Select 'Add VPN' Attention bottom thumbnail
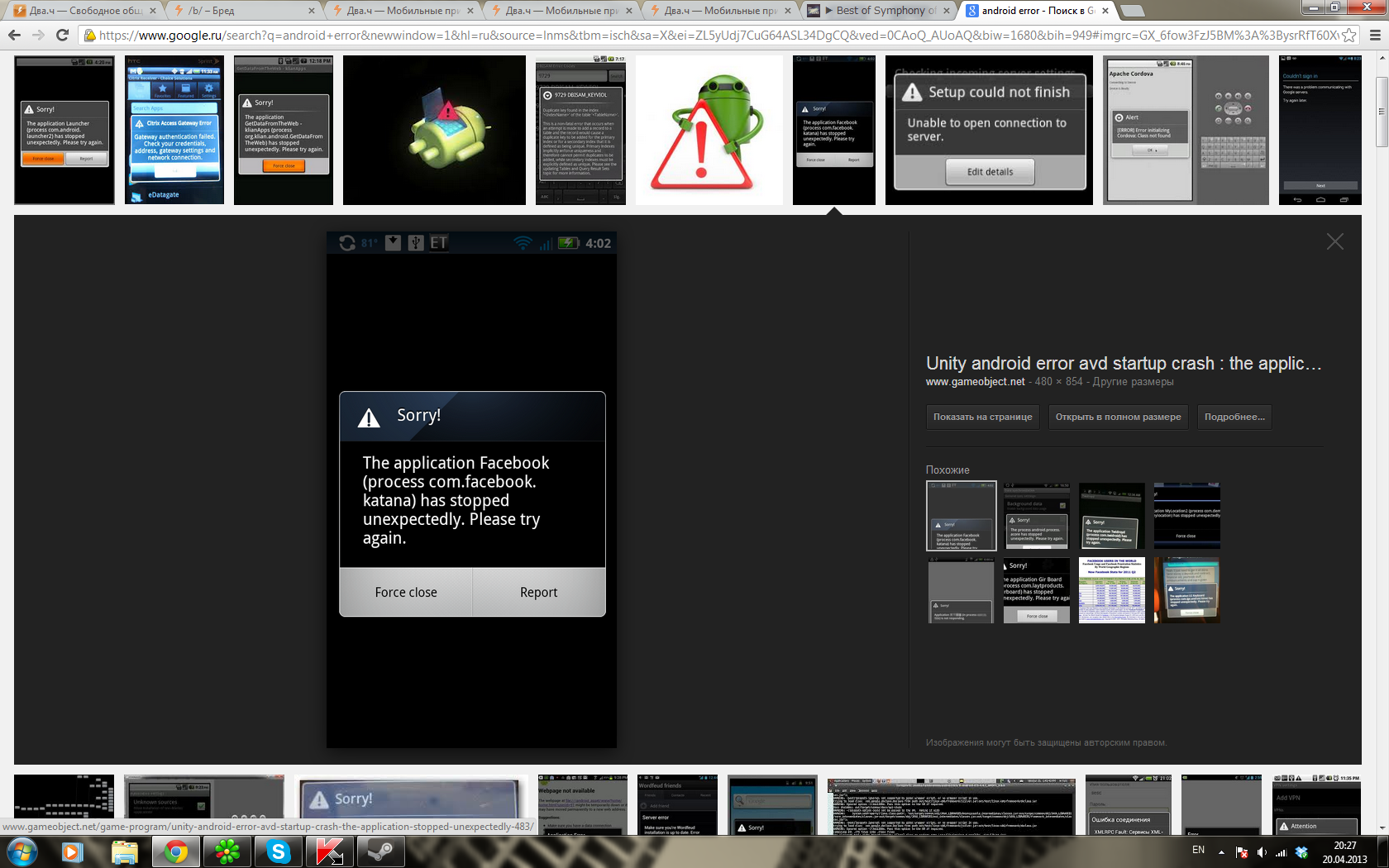The image size is (1389, 868). coord(1316,804)
